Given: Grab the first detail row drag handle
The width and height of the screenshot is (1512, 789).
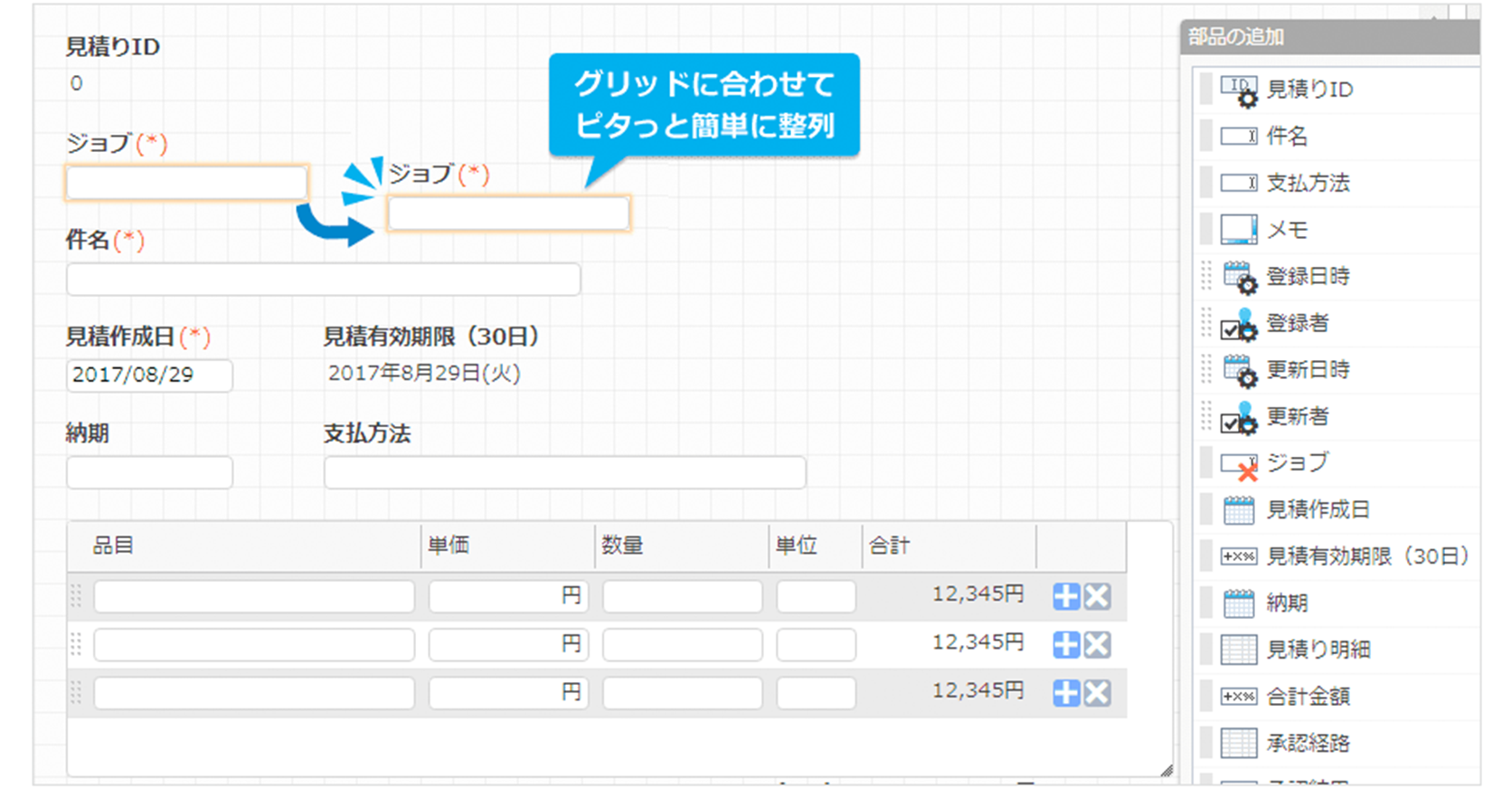Looking at the screenshot, I should (x=76, y=595).
